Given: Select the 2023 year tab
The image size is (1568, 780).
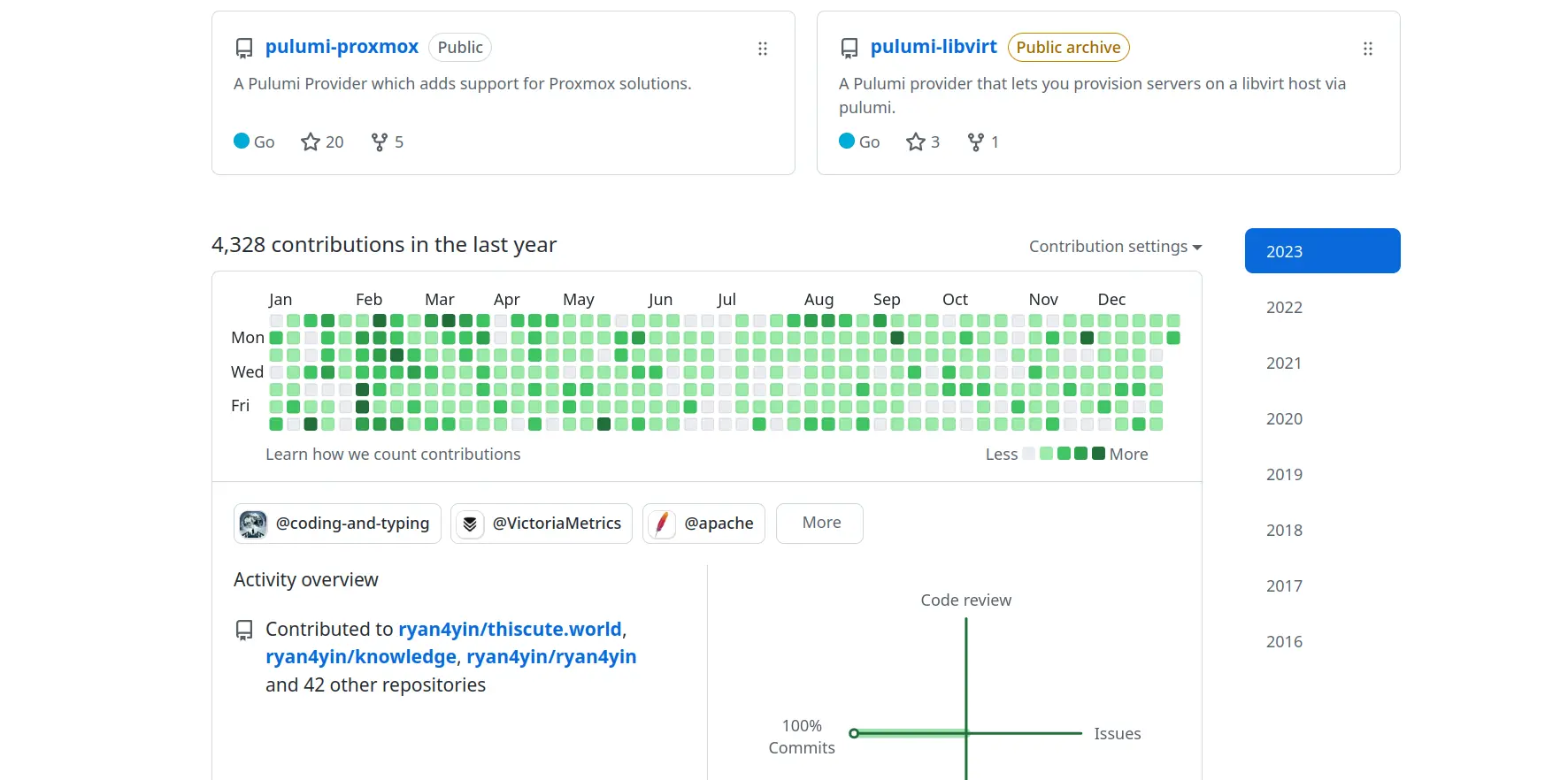Looking at the screenshot, I should [1322, 251].
